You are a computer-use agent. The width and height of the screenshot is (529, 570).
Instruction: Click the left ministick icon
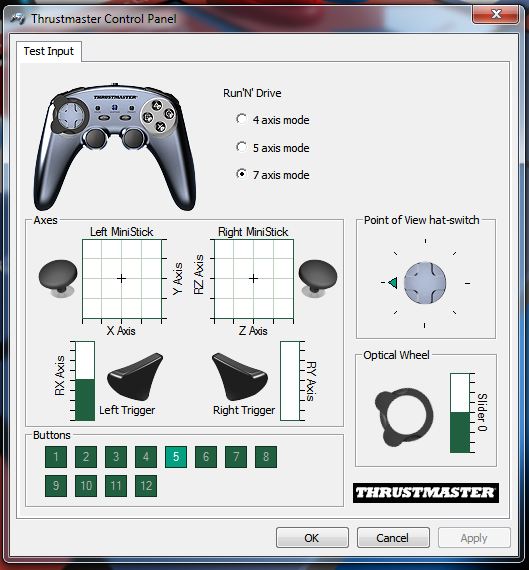point(58,278)
